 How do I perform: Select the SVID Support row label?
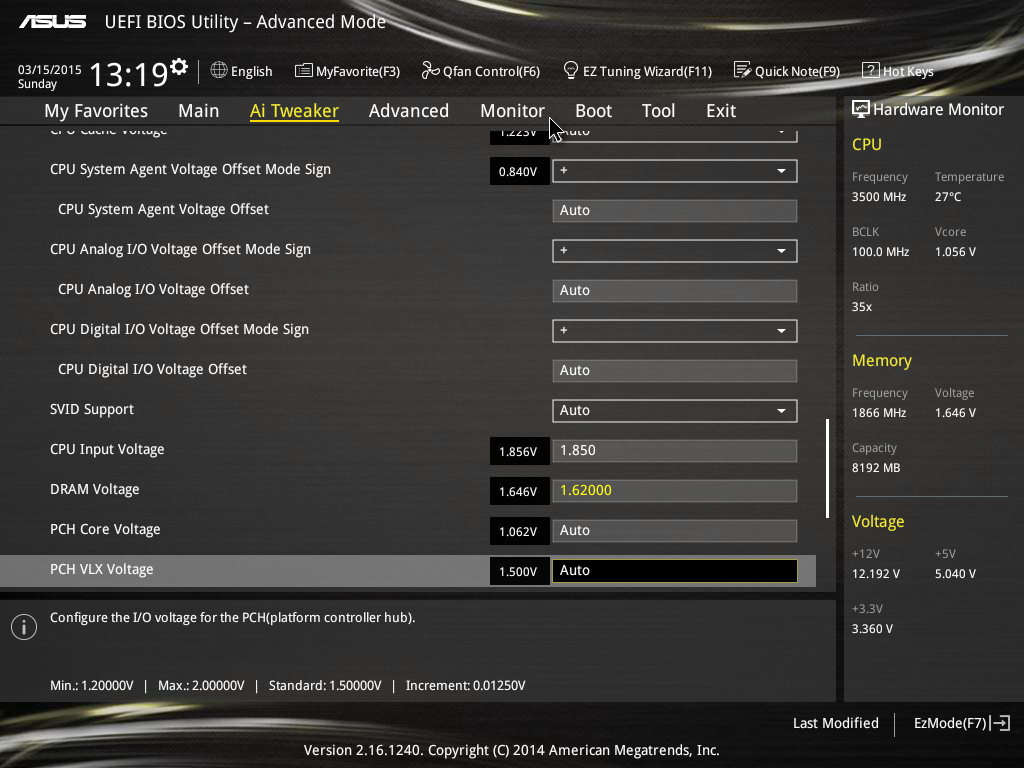(92, 409)
